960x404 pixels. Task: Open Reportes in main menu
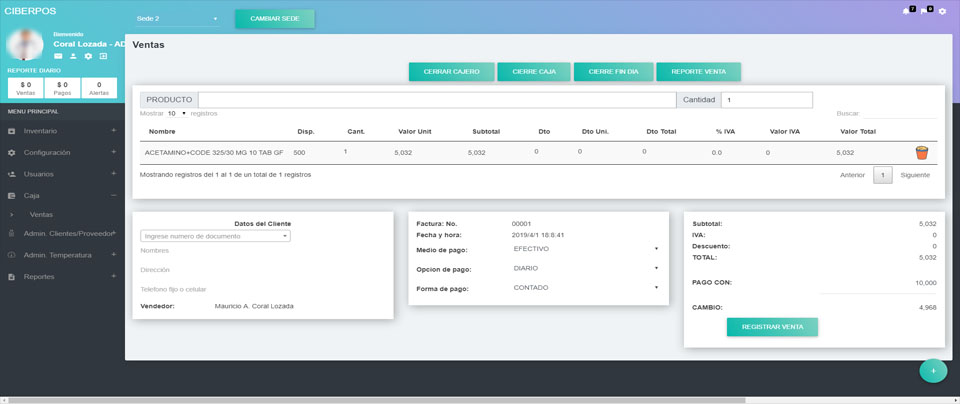pos(39,277)
